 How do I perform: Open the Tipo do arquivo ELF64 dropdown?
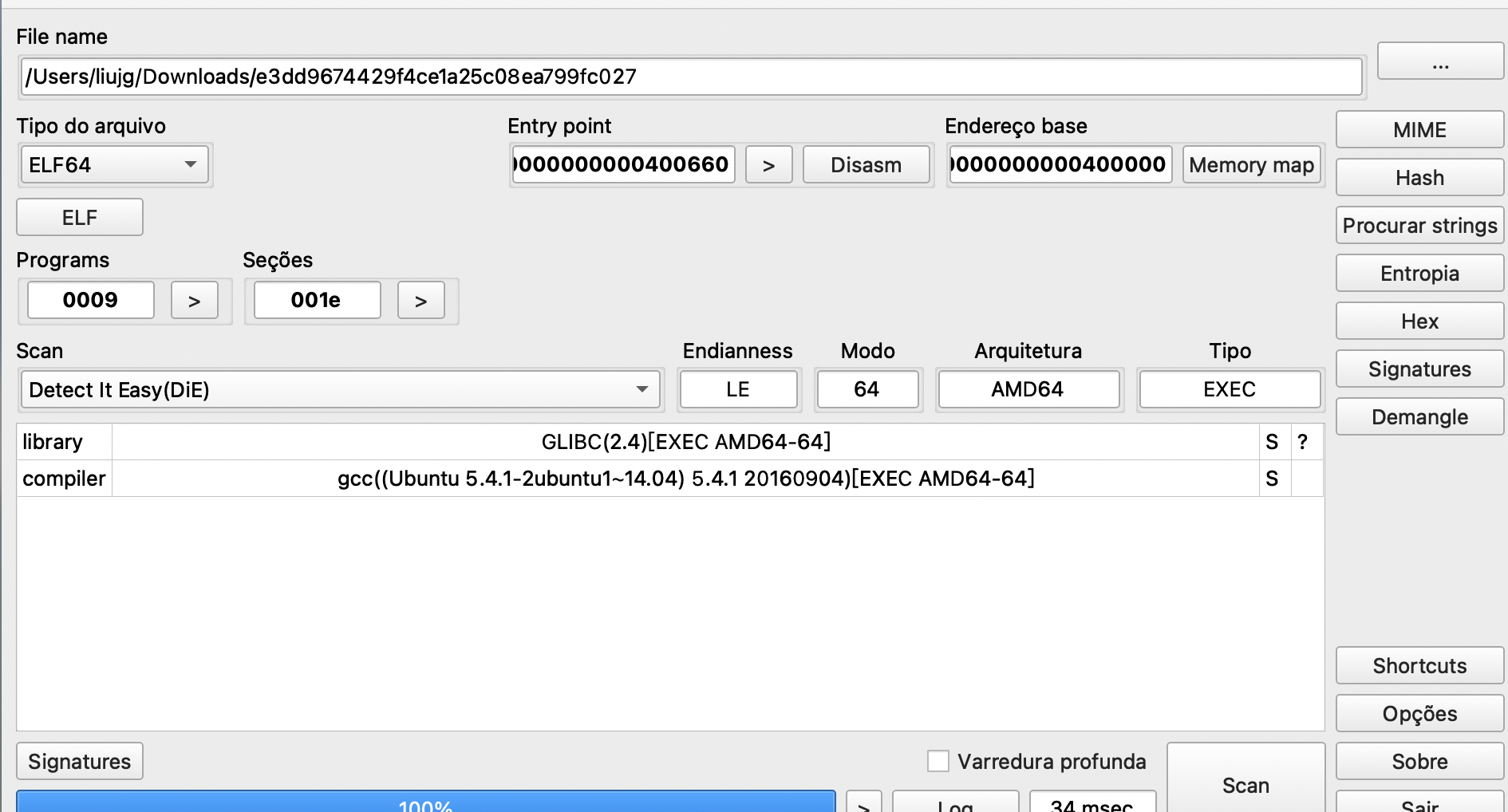(x=114, y=165)
